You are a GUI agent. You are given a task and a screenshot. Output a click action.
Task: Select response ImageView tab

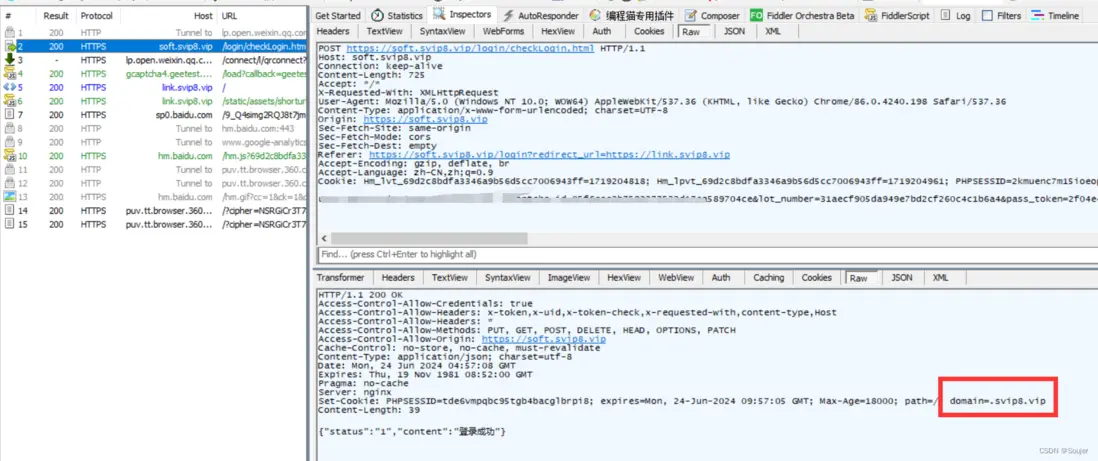pyautogui.click(x=569, y=278)
